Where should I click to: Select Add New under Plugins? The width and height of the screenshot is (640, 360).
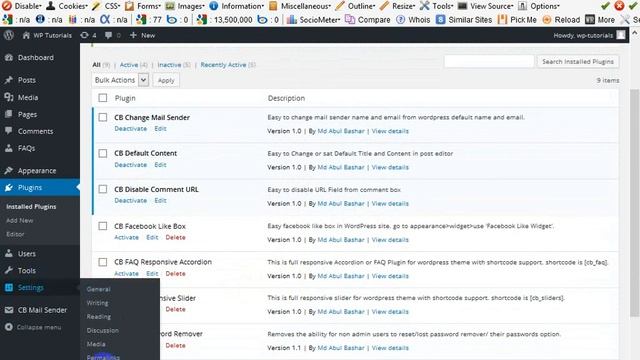click(20, 220)
